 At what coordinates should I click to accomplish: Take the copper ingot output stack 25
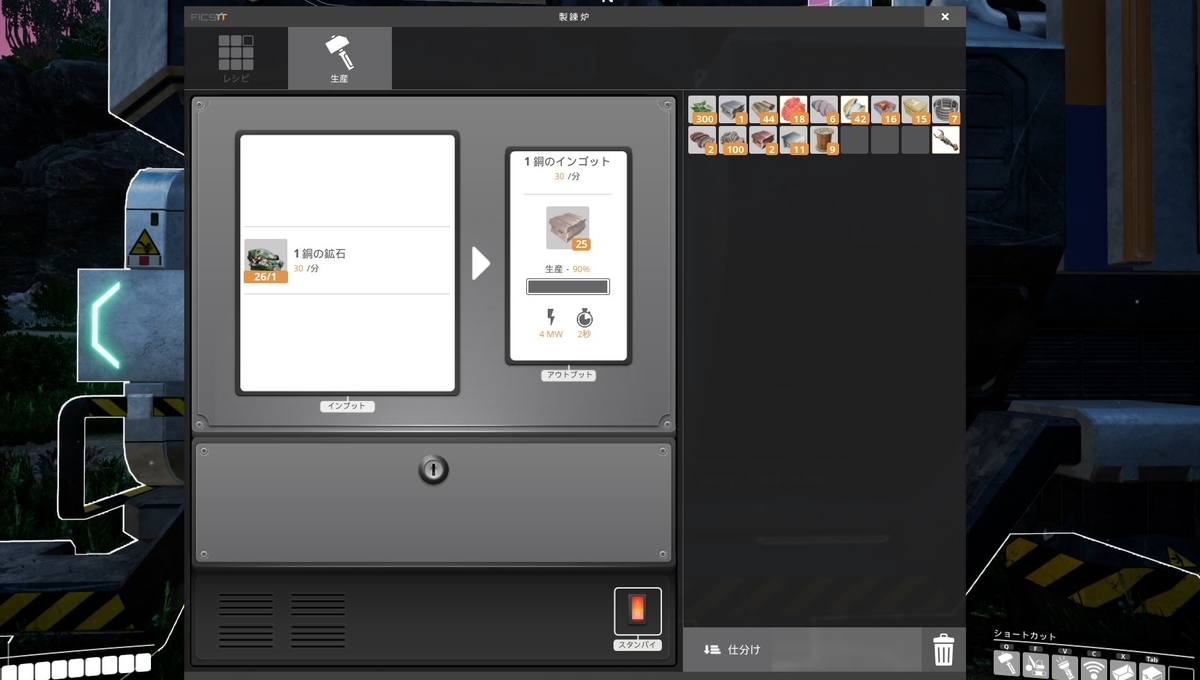coord(568,228)
